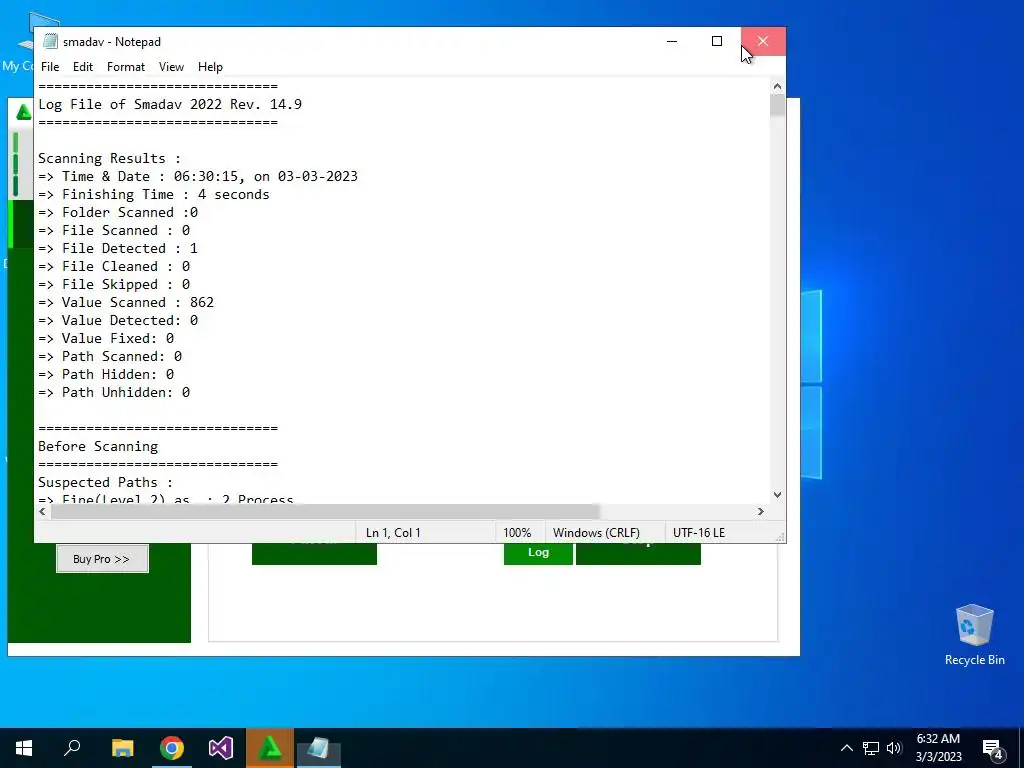Viewport: 1024px width, 768px height.
Task: Click the 'Value Detected: 0' line
Action: [118, 321]
